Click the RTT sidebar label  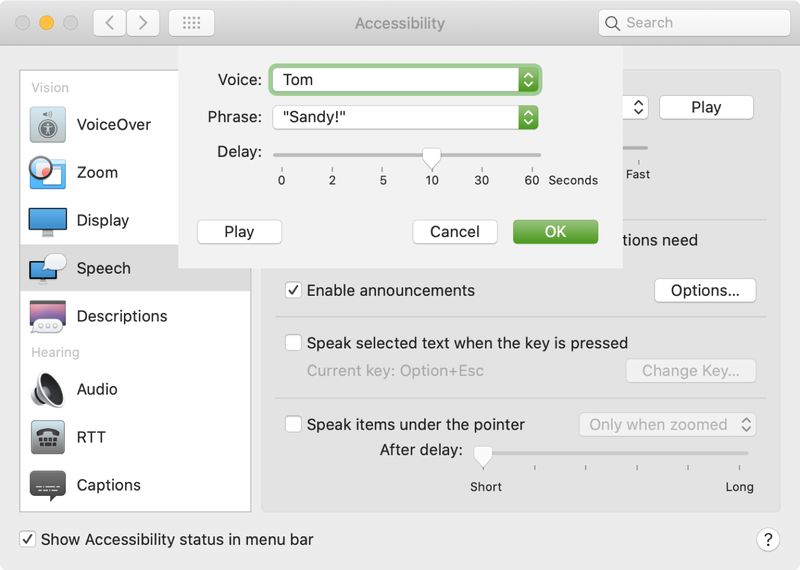click(x=91, y=437)
